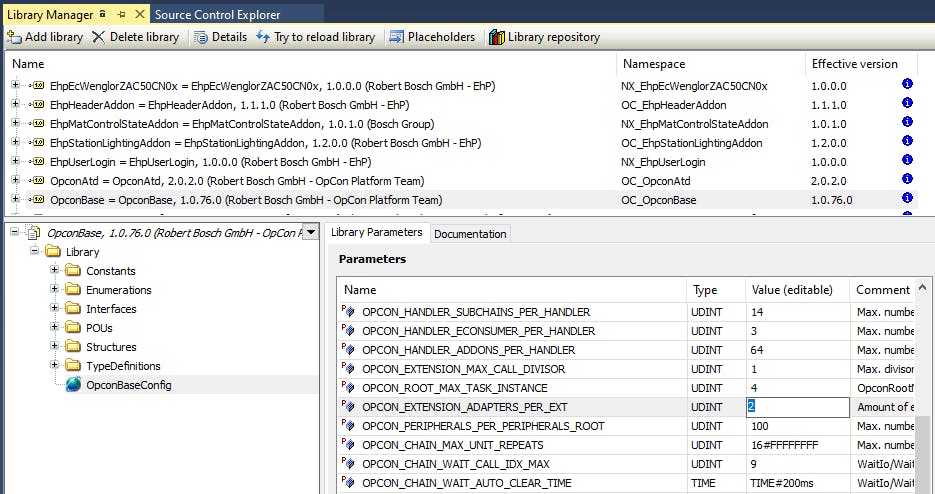Screen dimensions: 935x494
Task: Click info icon for EhpEcWenglorZAC50CN0x row
Action: [x=907, y=84]
